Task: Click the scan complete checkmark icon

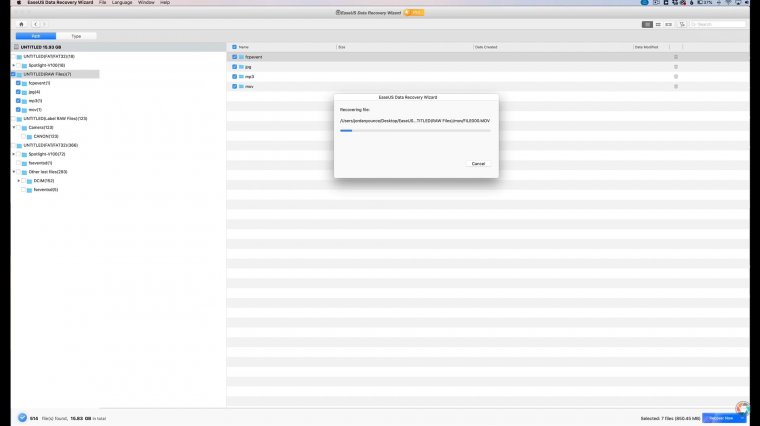Action: 22,418
